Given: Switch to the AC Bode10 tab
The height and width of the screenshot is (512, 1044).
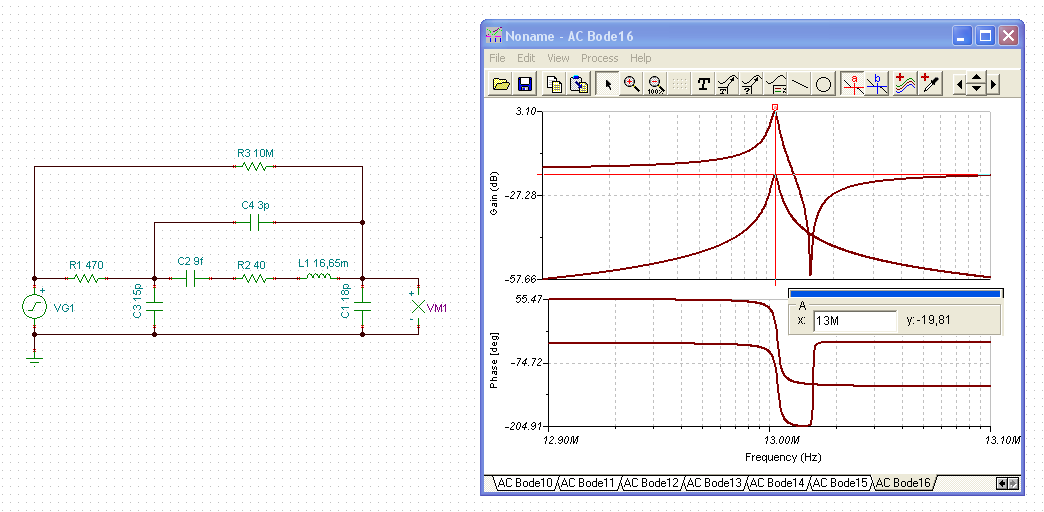Looking at the screenshot, I should (x=524, y=483).
